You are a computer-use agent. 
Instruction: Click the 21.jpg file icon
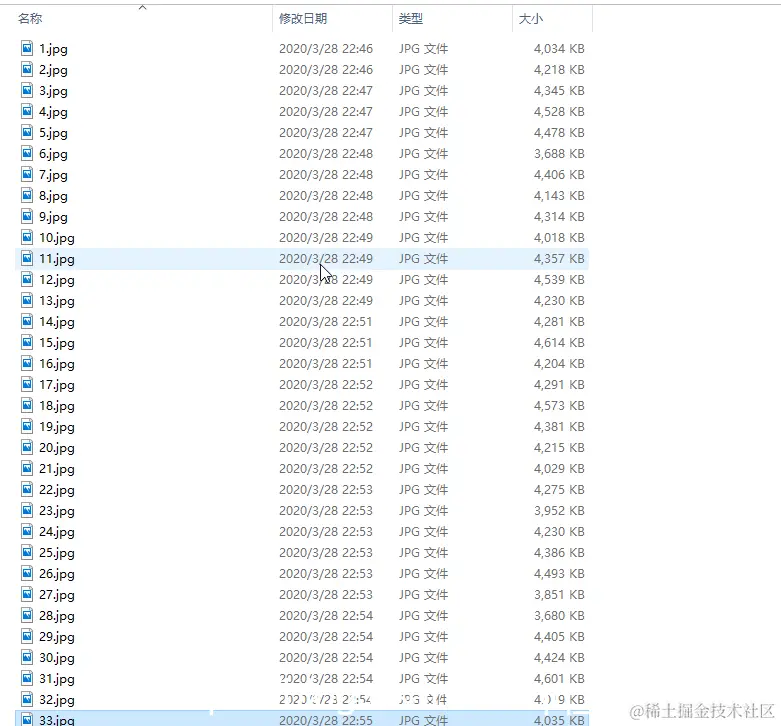27,469
